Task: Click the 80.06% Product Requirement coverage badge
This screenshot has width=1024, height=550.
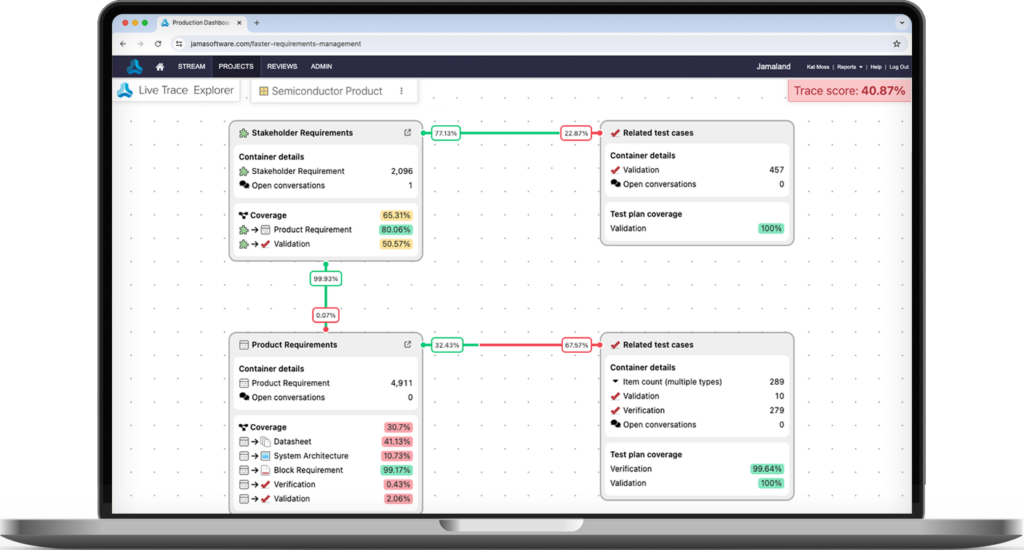Action: (x=396, y=230)
